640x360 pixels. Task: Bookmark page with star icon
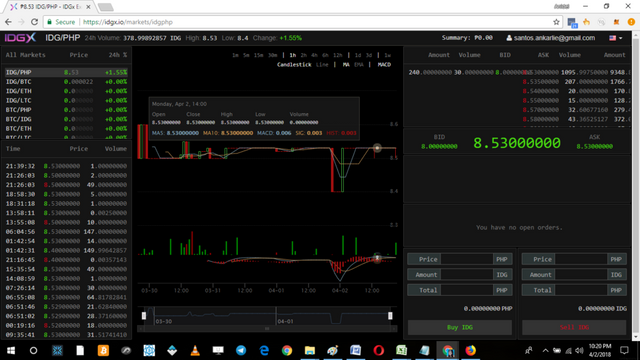pos(556,22)
